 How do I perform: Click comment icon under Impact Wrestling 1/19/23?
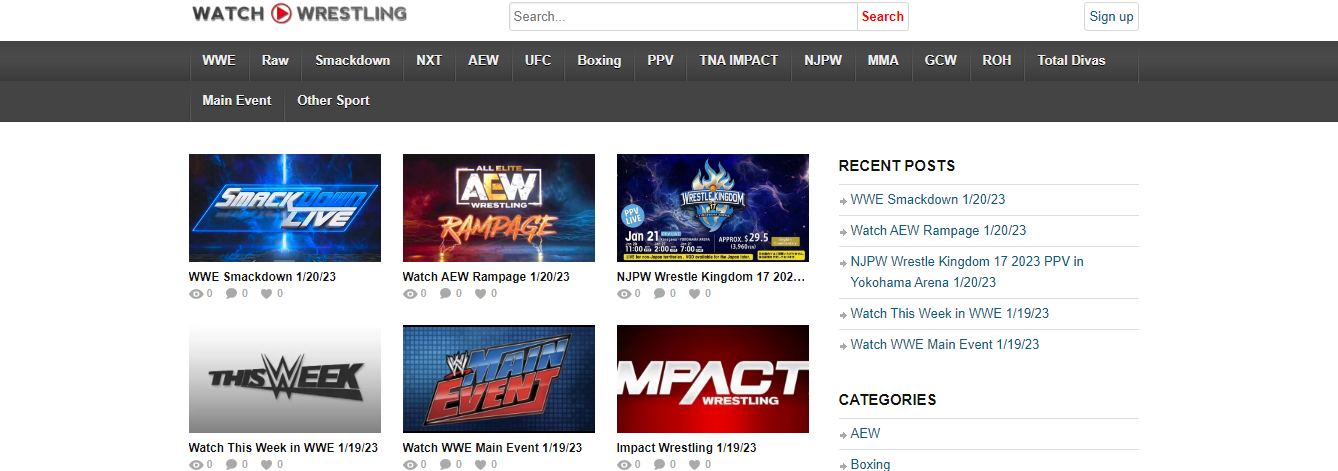(659, 465)
